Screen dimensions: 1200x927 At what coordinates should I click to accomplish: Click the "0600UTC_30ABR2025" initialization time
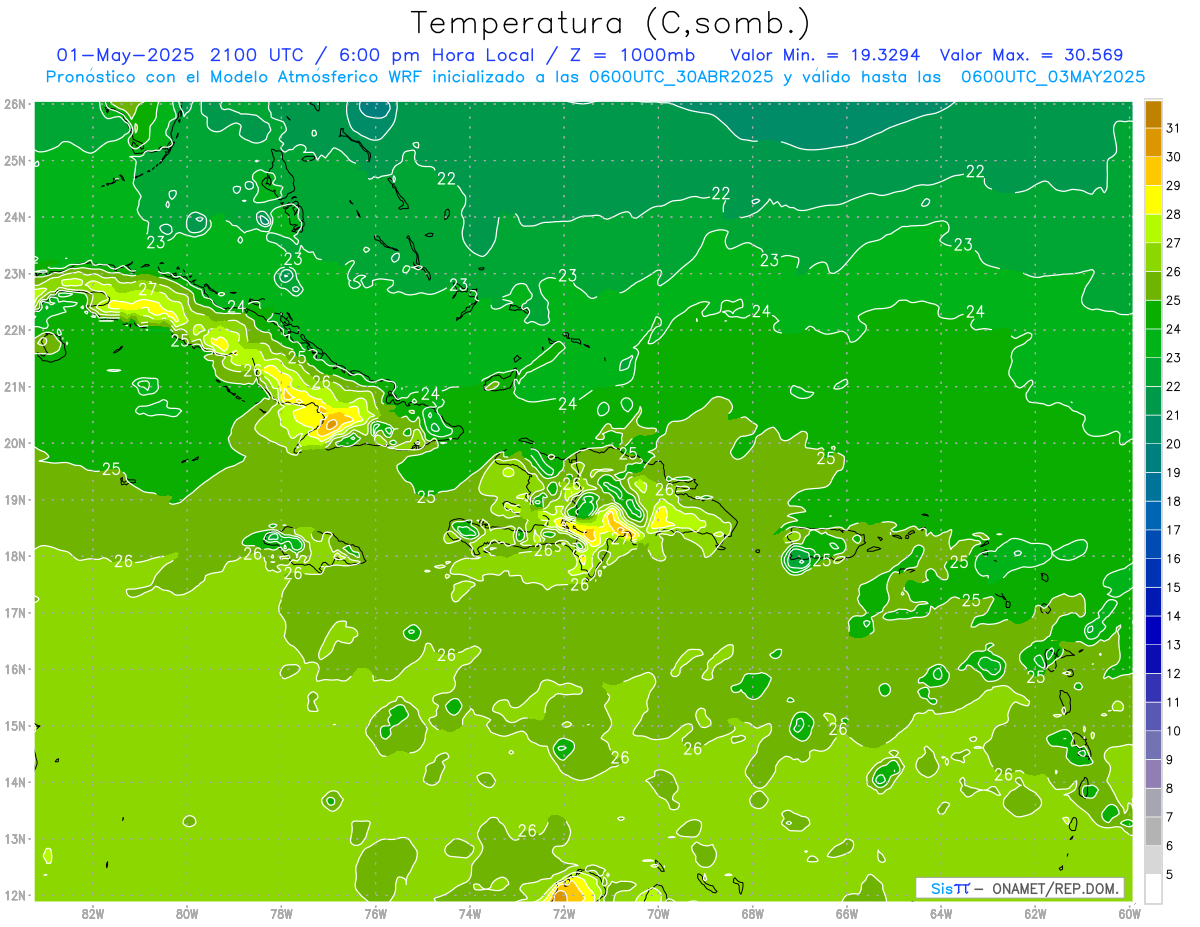(681, 76)
